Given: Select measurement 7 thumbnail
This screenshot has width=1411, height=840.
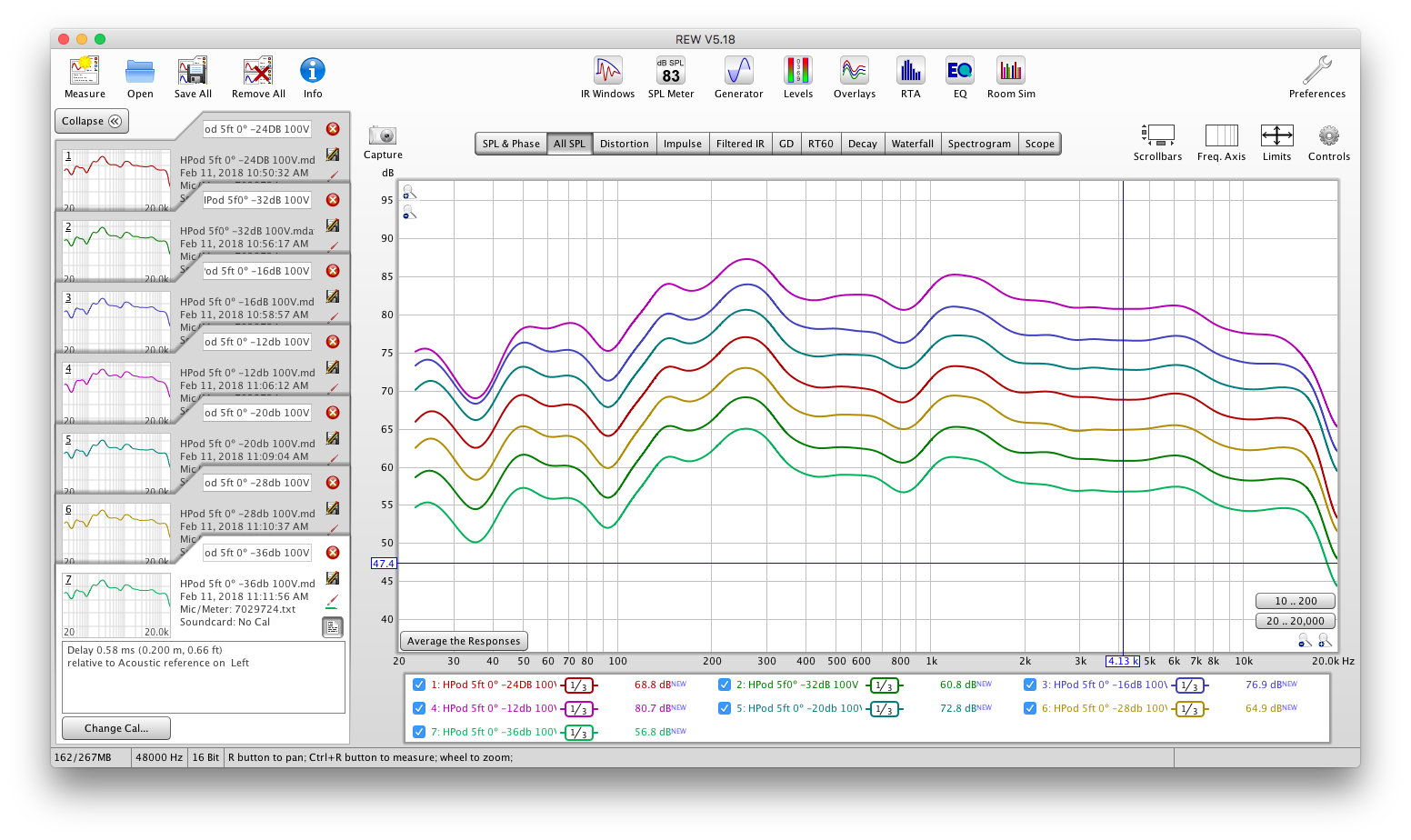Looking at the screenshot, I should click(116, 605).
